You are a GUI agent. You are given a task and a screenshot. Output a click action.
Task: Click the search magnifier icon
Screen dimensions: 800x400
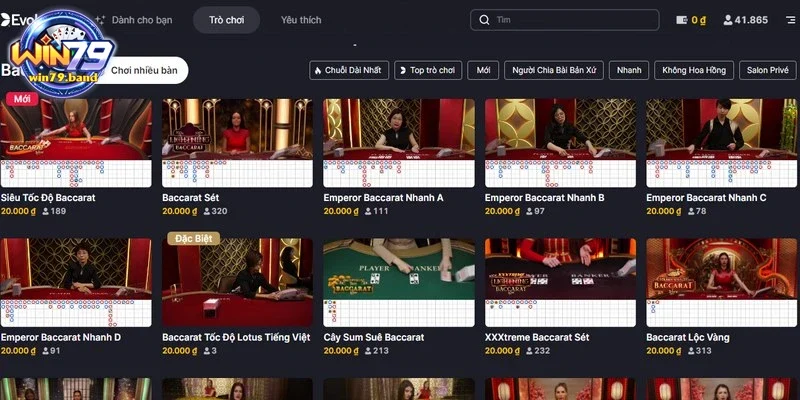click(x=485, y=20)
